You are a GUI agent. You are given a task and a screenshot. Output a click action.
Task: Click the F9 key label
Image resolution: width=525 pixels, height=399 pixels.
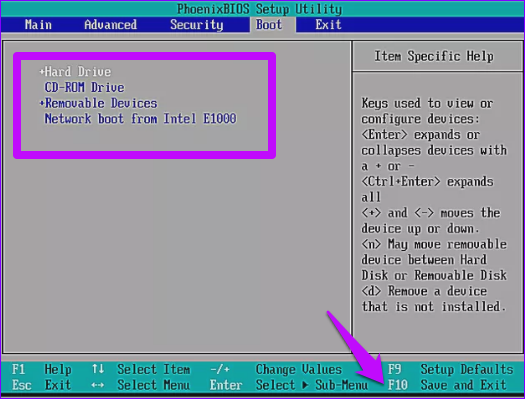394,369
